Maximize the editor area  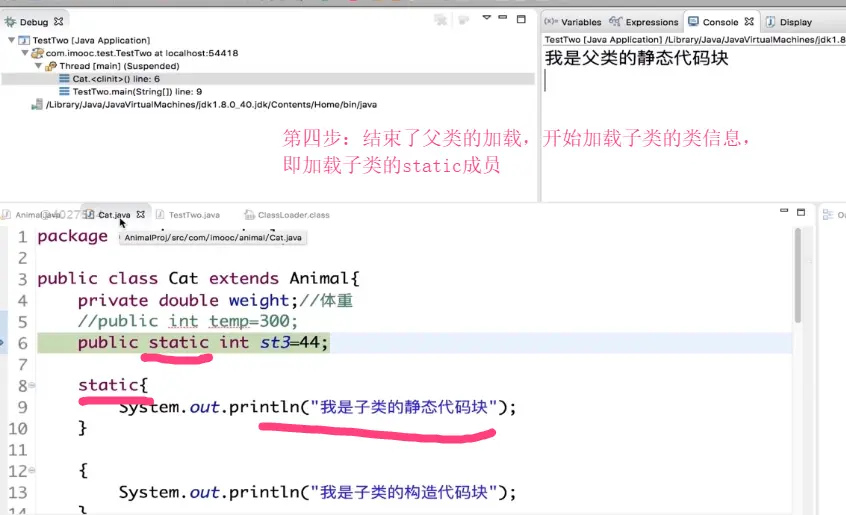tap(801, 212)
